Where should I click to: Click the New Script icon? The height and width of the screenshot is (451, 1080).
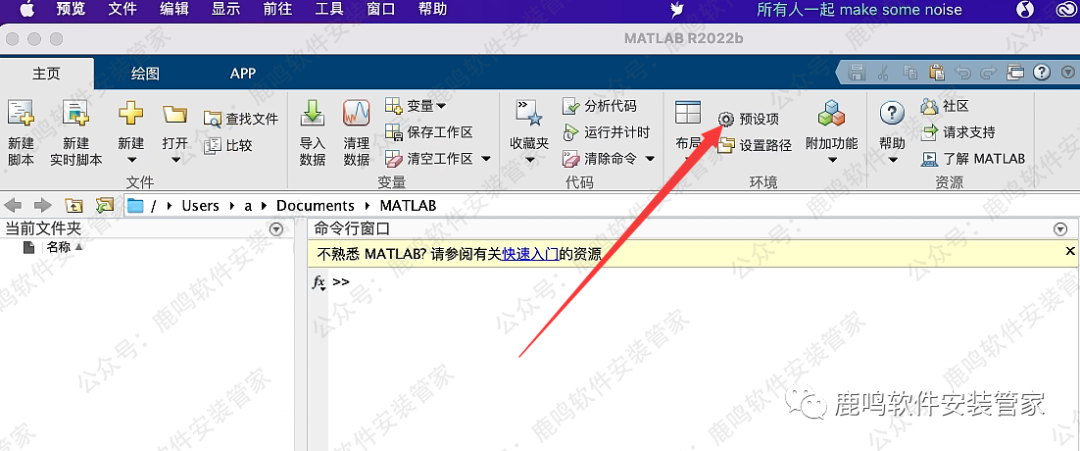pos(21,112)
